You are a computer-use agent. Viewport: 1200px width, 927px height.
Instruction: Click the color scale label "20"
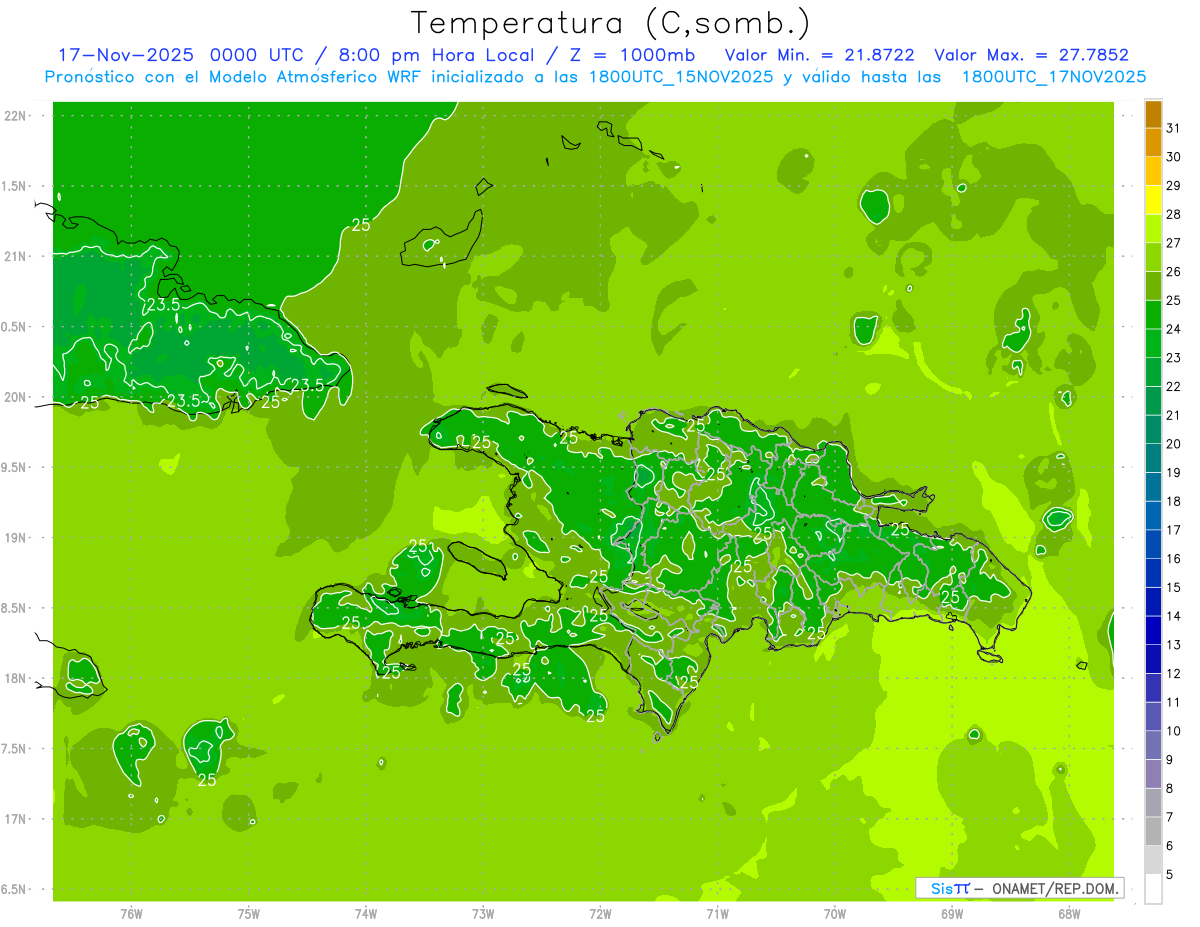(x=1174, y=444)
